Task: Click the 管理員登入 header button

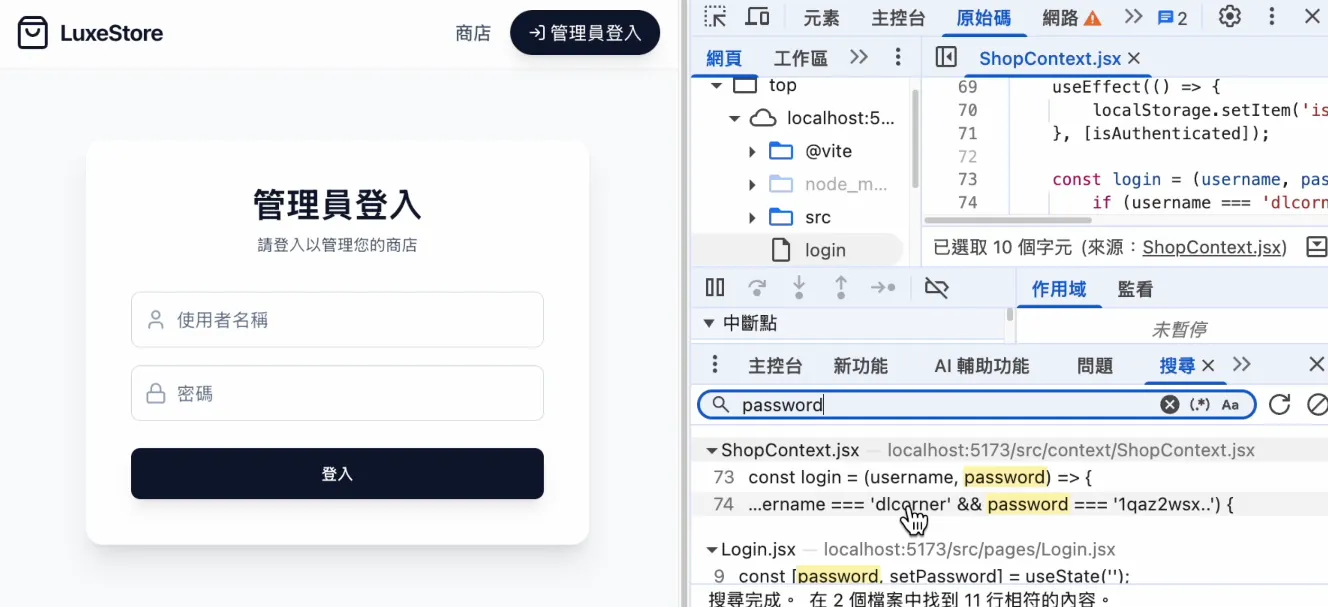Action: [585, 33]
